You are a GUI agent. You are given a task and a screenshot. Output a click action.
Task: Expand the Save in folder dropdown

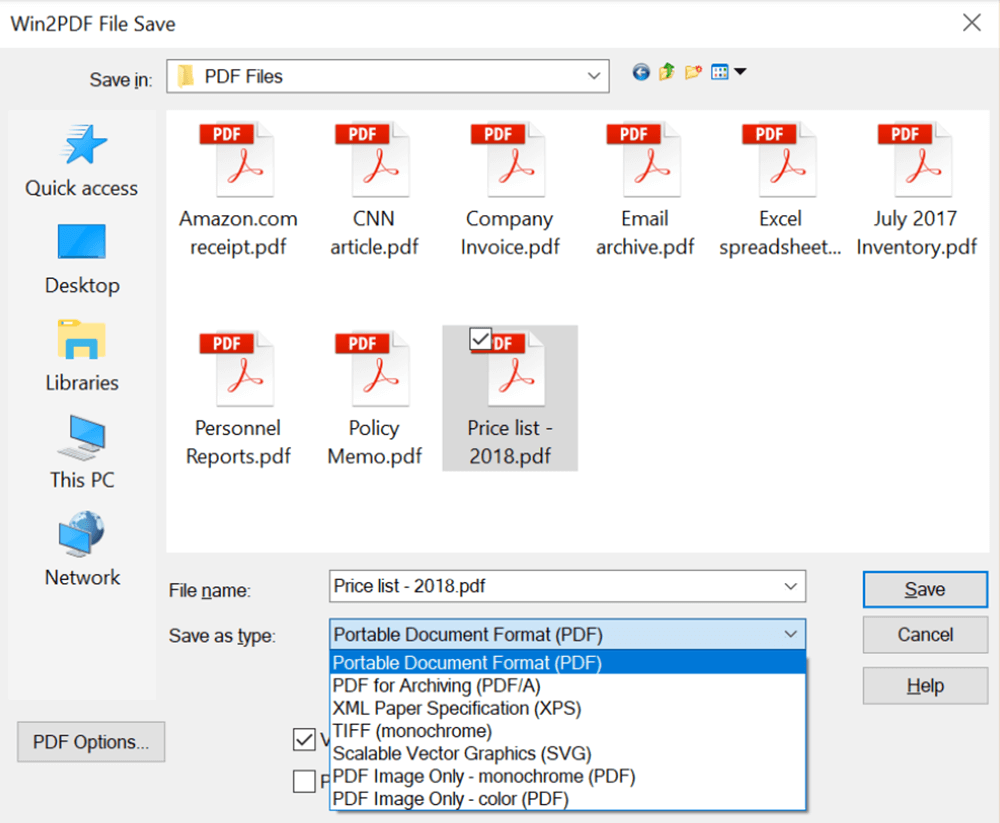click(x=594, y=76)
